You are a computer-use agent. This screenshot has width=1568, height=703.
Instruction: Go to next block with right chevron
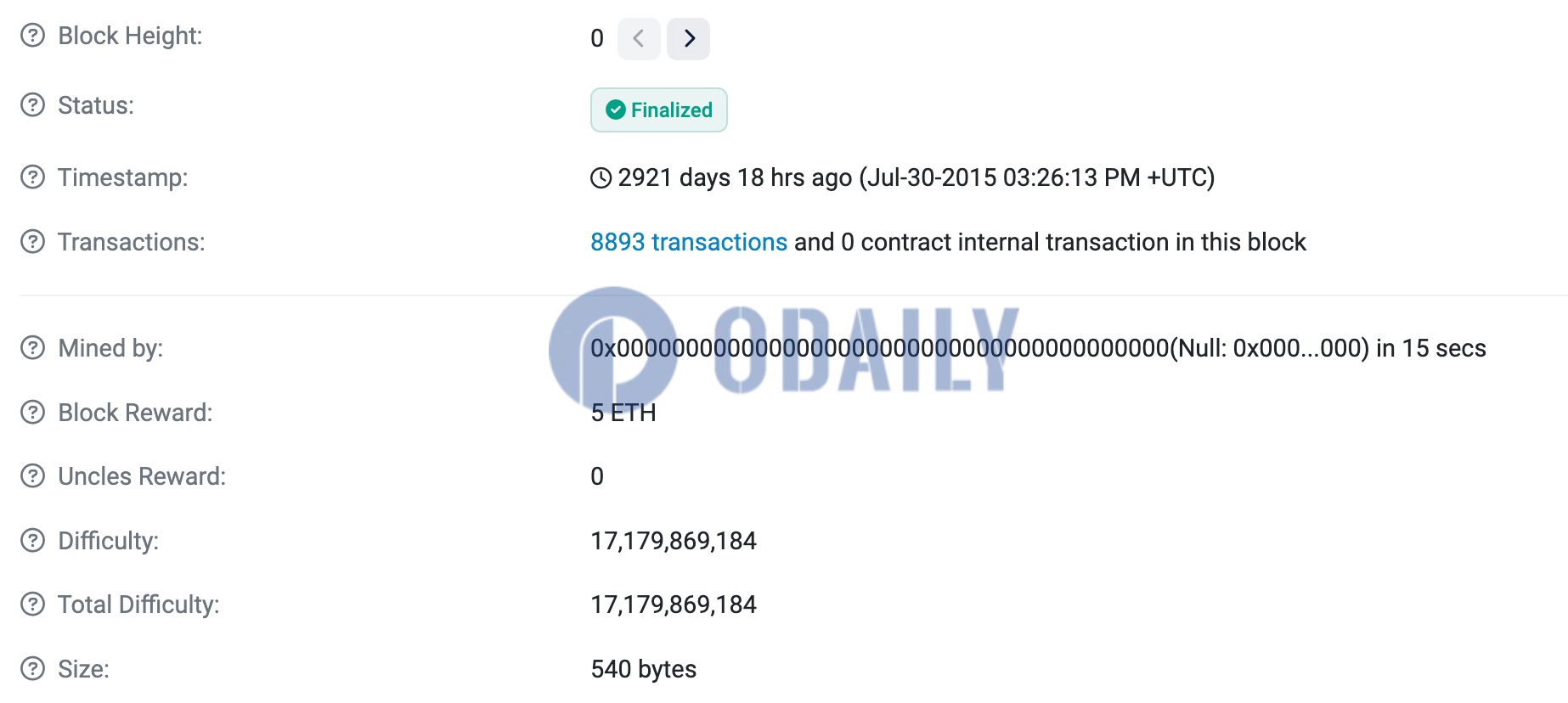click(x=688, y=39)
